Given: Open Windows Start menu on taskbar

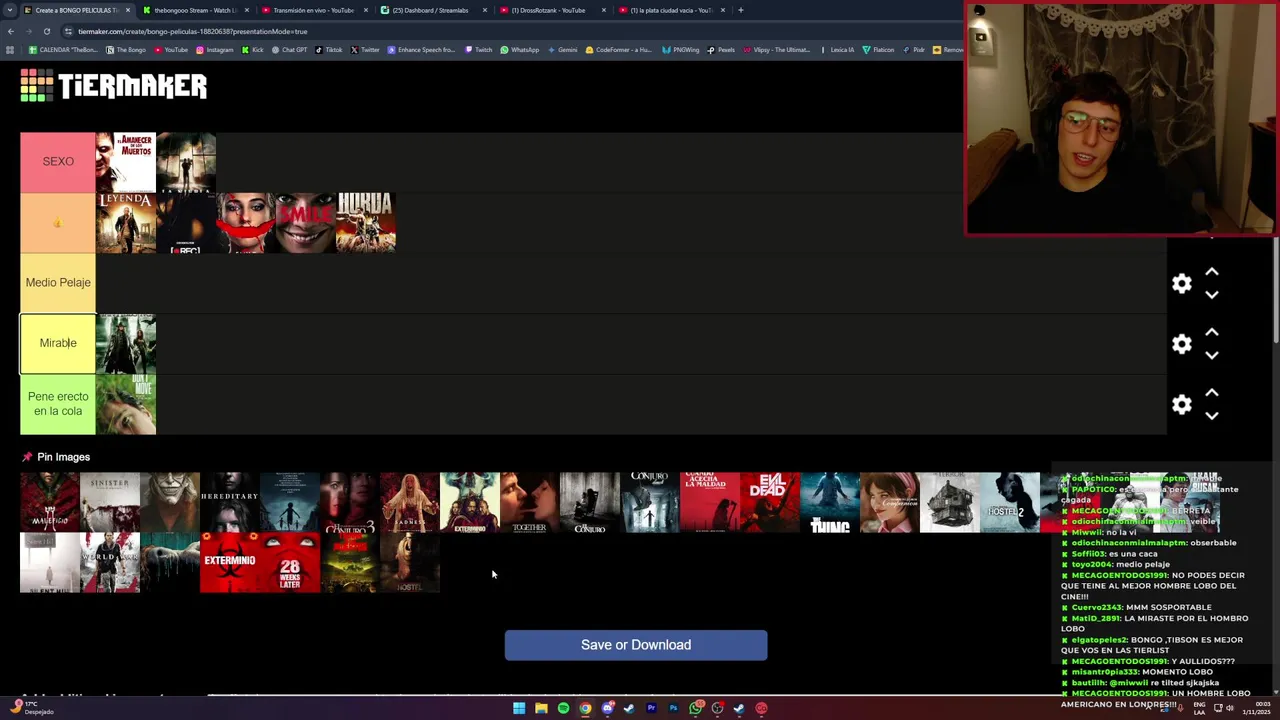Looking at the screenshot, I should point(519,708).
